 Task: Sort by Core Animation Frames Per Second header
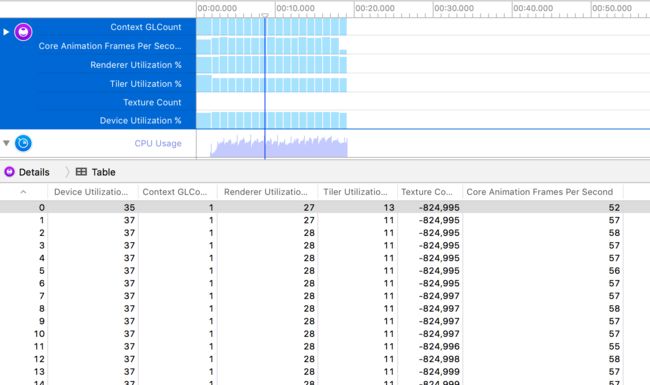(540, 192)
